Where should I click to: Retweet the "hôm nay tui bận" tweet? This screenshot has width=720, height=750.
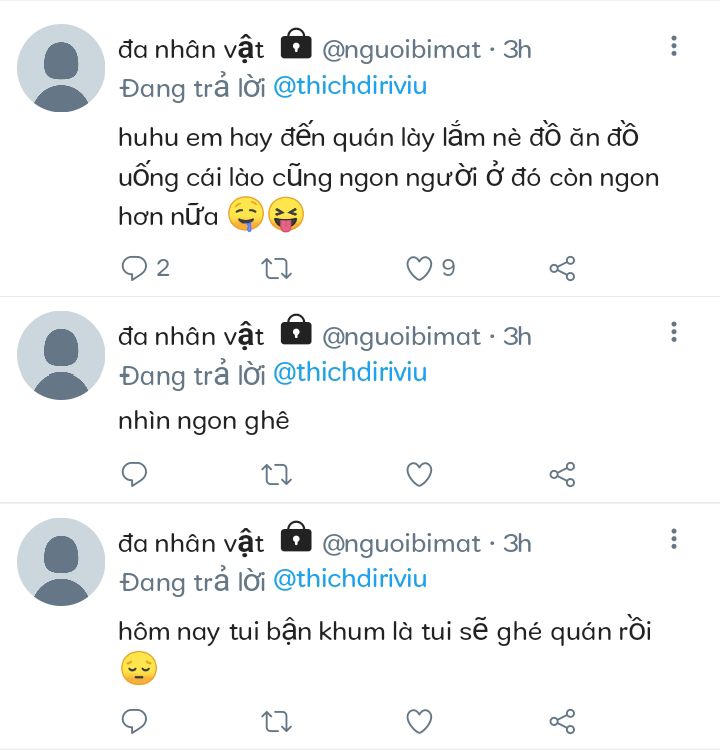(x=276, y=720)
